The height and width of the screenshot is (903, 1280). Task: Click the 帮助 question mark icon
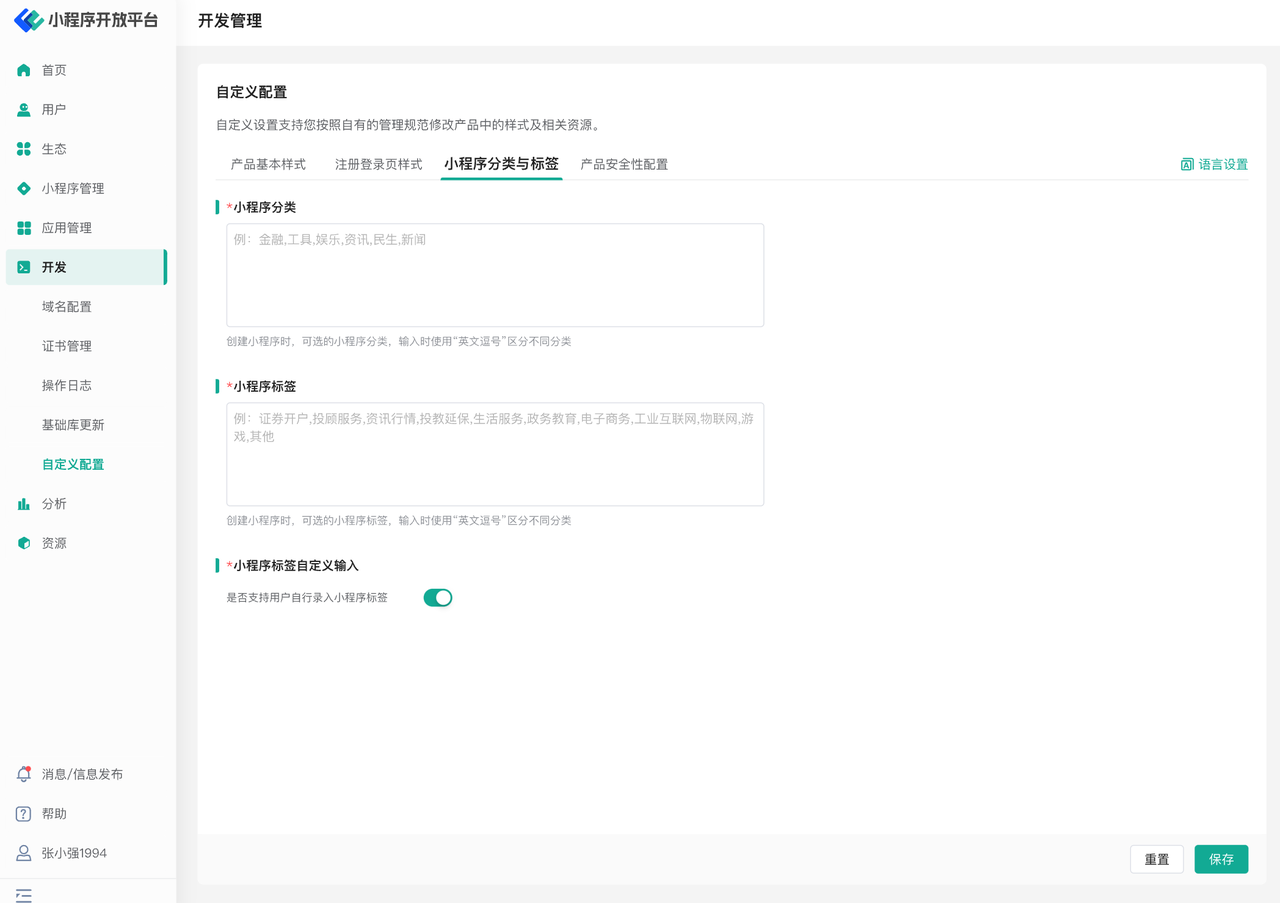tap(24, 814)
